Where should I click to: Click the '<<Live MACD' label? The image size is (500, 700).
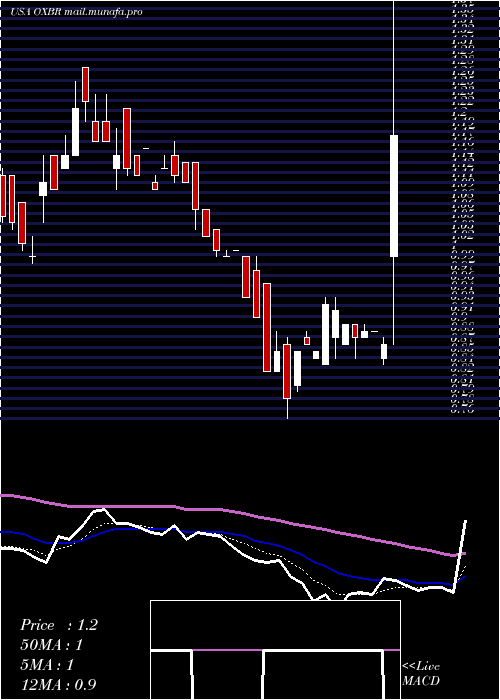[x=421, y=674]
